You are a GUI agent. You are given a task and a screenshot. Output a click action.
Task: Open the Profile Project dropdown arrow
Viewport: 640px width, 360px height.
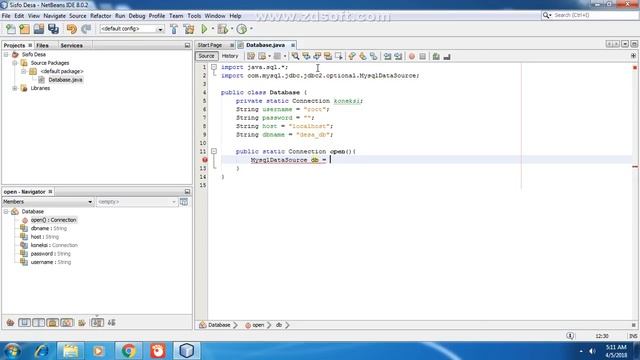[251, 29]
